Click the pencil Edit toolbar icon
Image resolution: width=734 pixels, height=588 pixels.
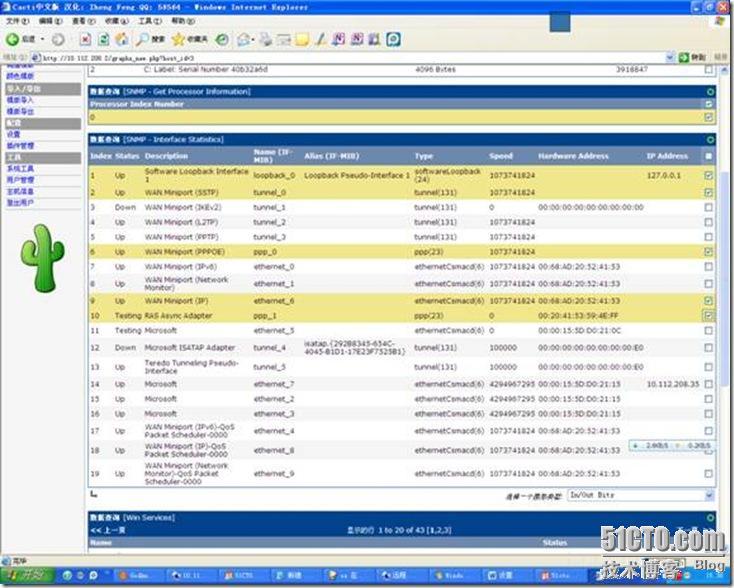[x=320, y=39]
